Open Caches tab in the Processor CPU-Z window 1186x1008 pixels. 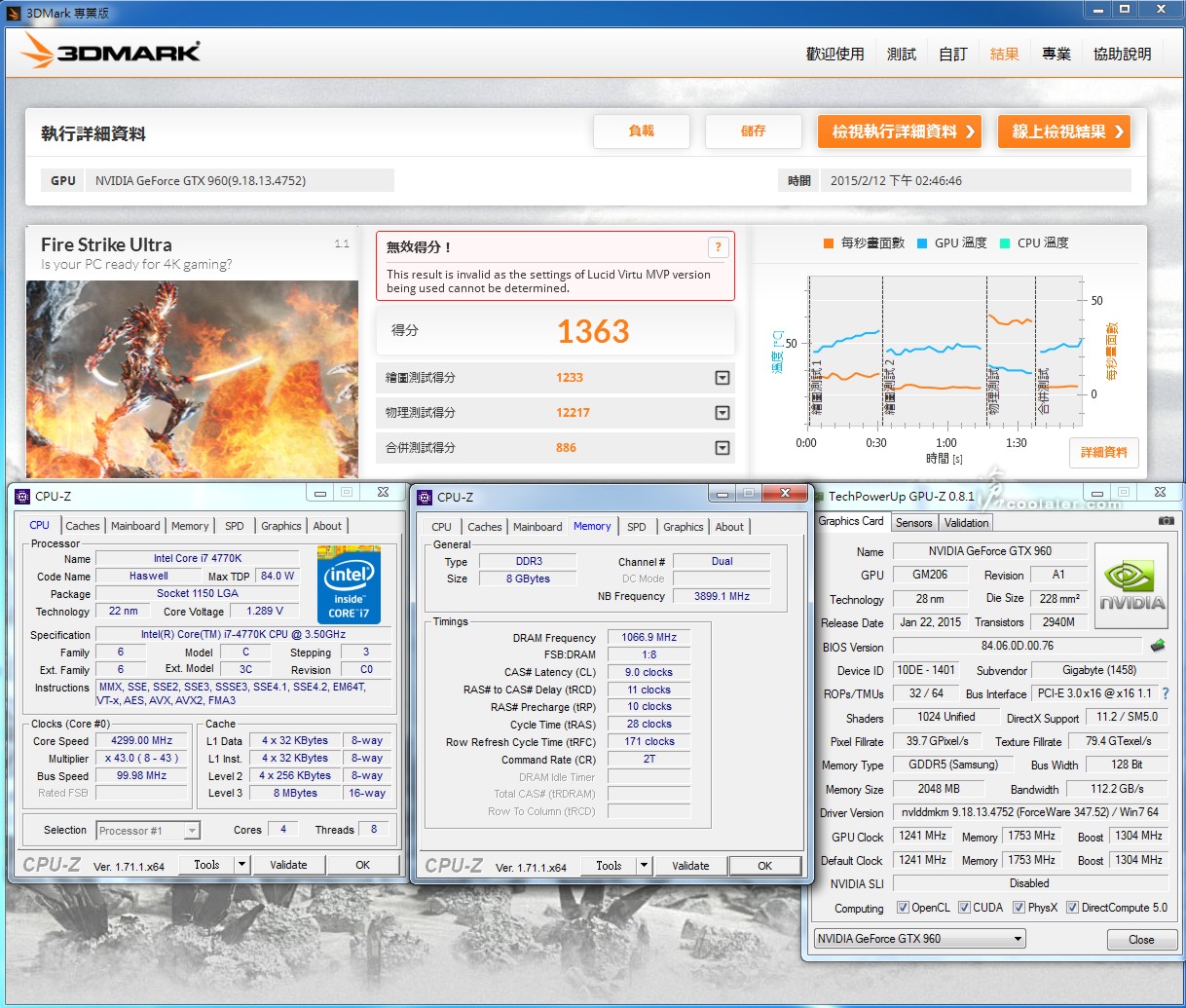[x=83, y=526]
